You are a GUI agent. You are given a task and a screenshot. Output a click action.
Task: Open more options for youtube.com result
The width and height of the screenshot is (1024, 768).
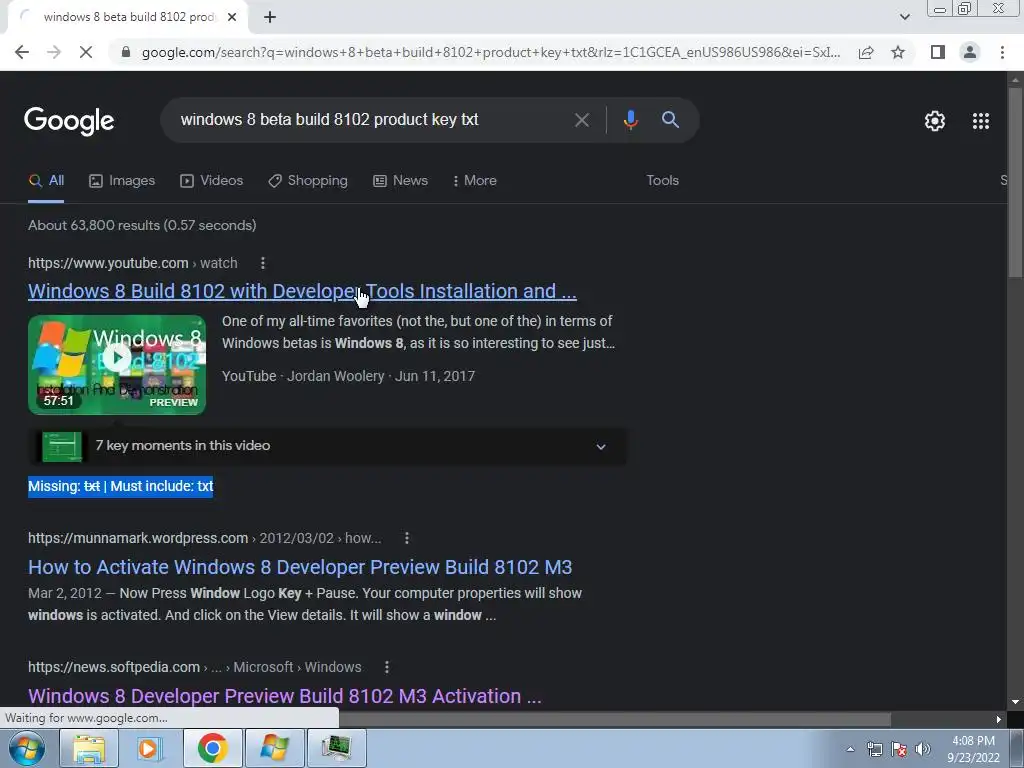pos(263,263)
